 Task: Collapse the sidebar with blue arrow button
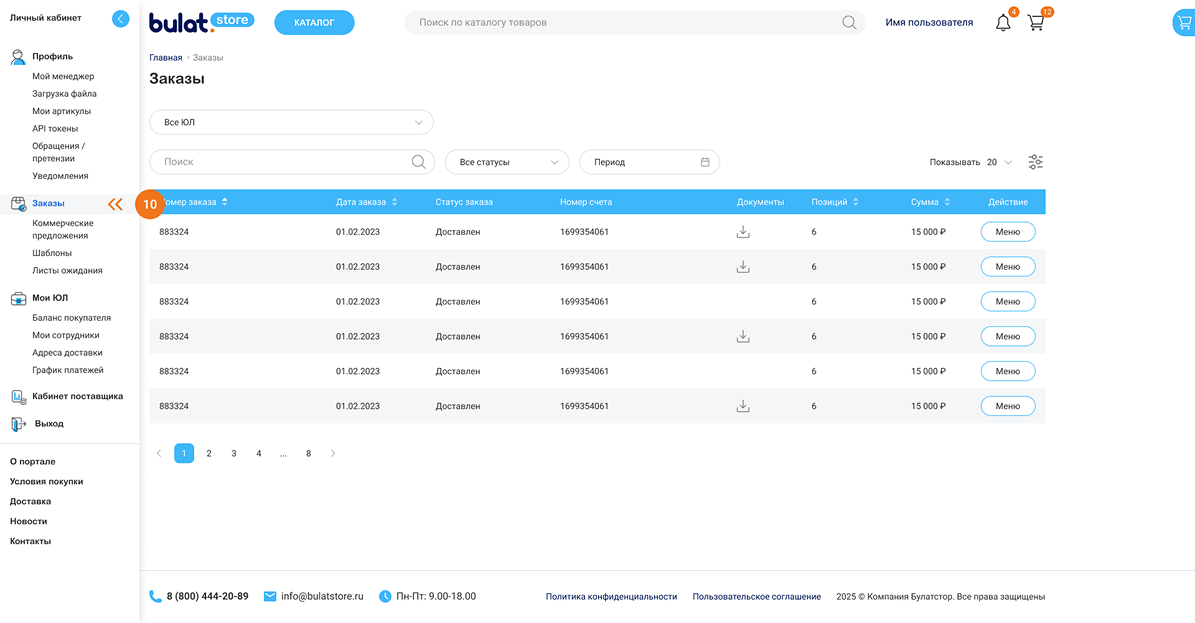pyautogui.click(x=121, y=18)
